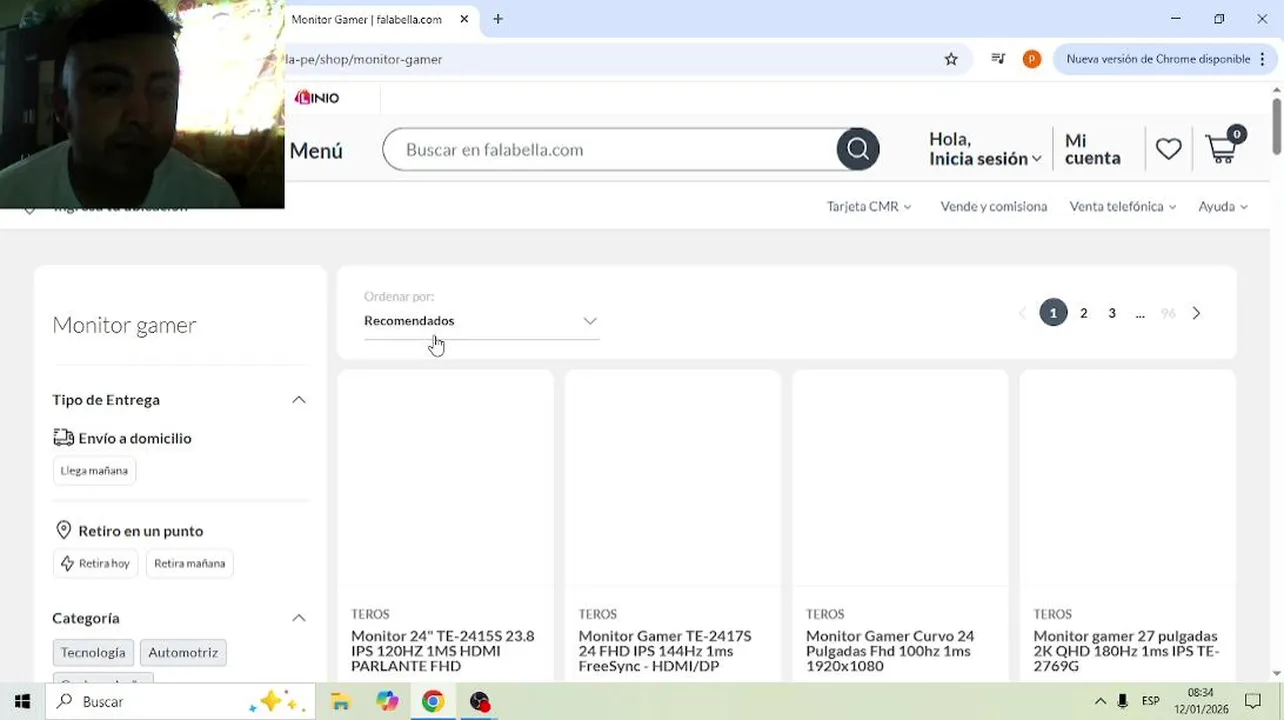The height and width of the screenshot is (720, 1284).
Task: Go to next results page arrow
Action: (x=1196, y=313)
